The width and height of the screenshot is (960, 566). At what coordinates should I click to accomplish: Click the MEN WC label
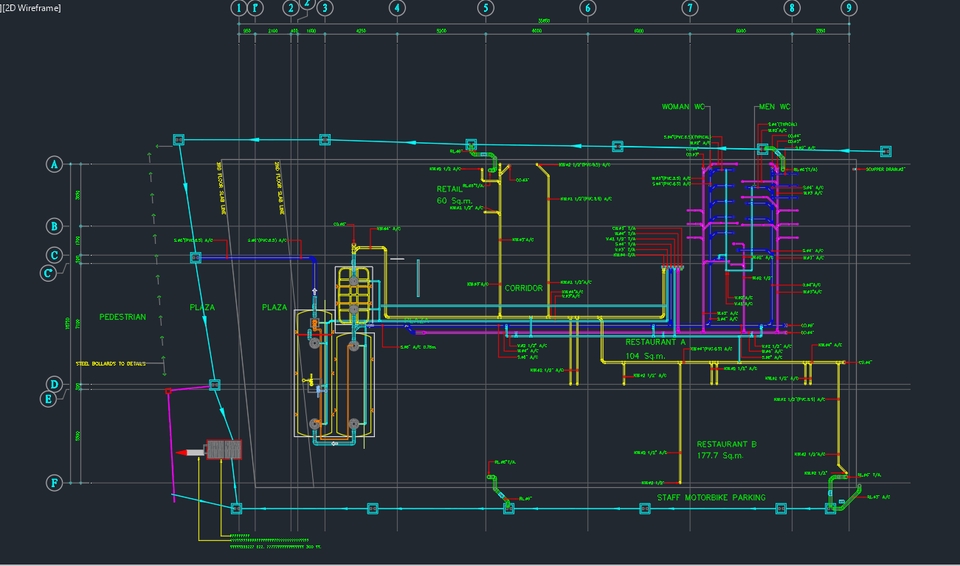click(774, 106)
